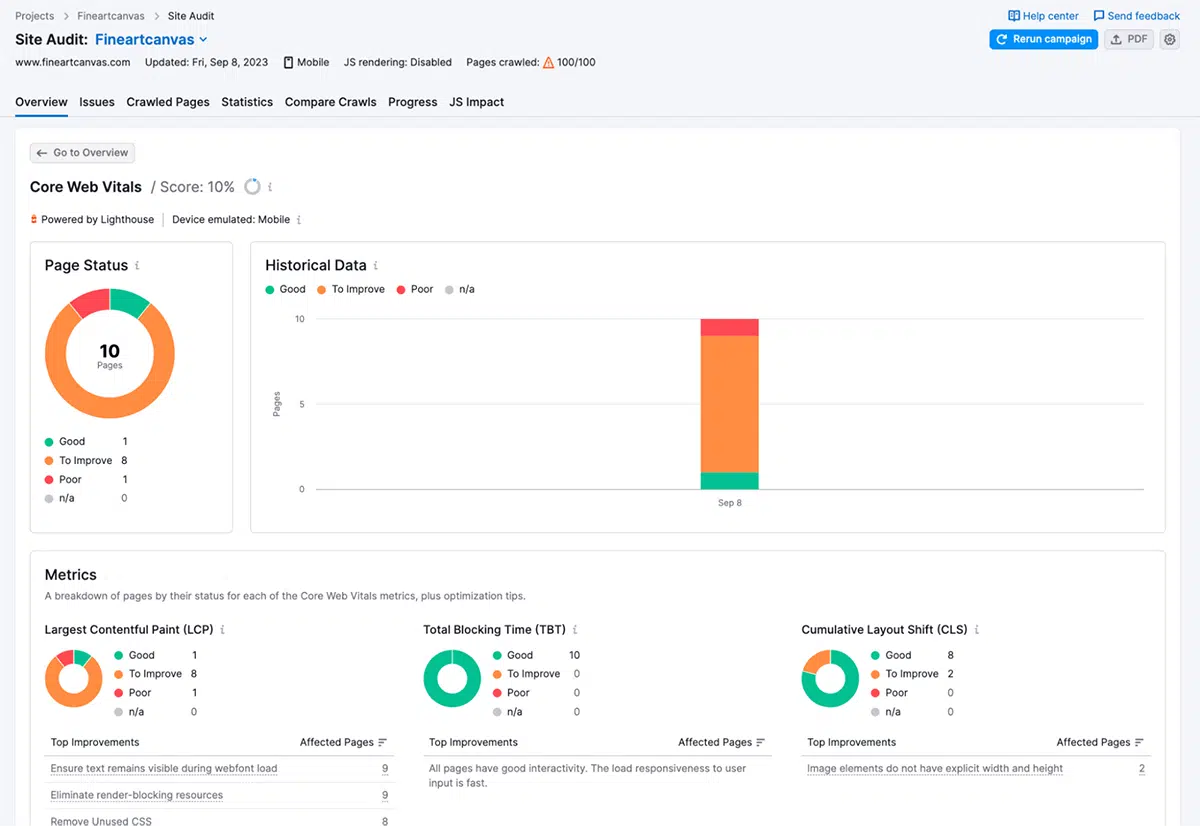Click the orange To Improve segment of Sep 8 bar
The width and height of the screenshot is (1200, 826).
point(730,404)
